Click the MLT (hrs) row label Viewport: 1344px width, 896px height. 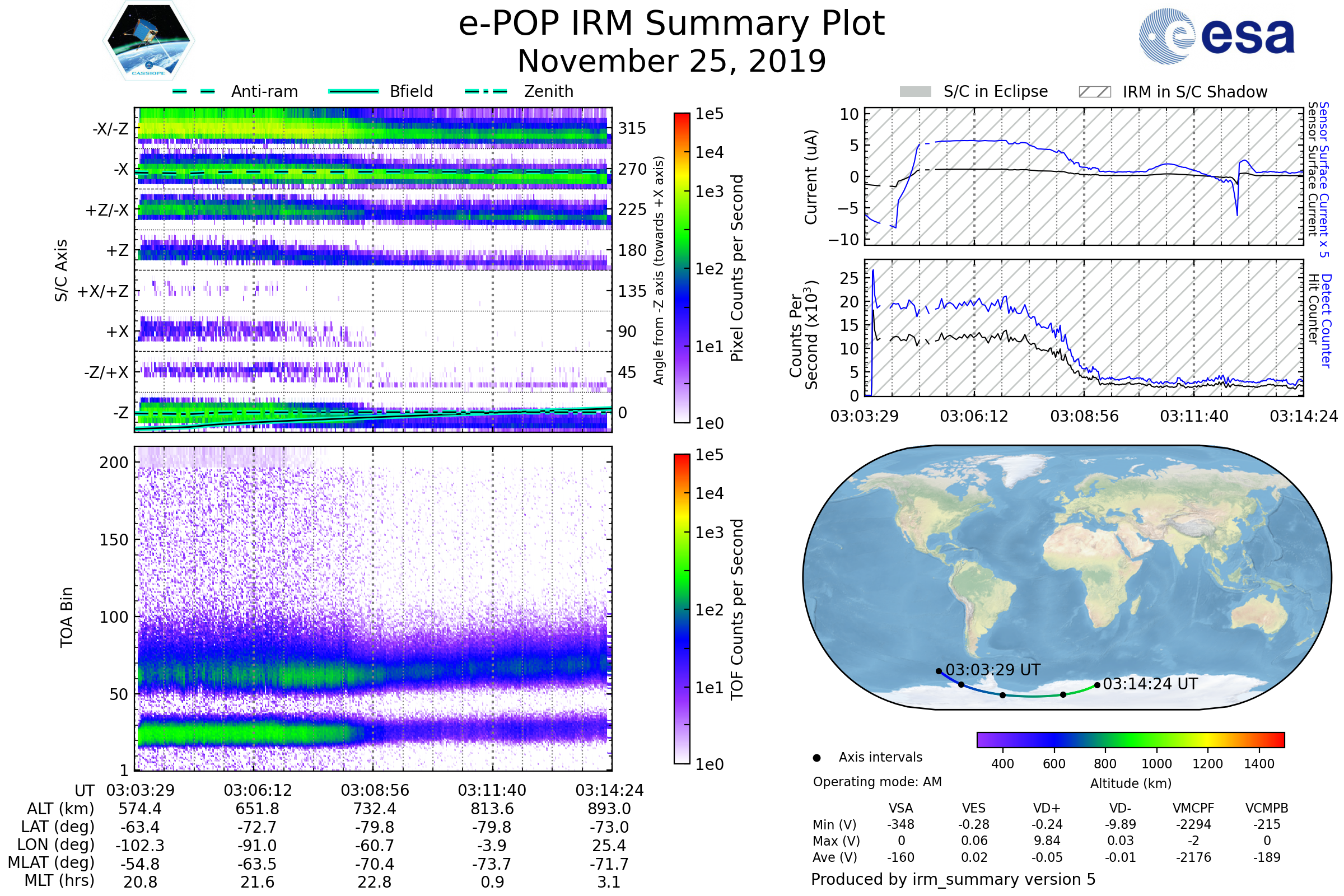(59, 880)
